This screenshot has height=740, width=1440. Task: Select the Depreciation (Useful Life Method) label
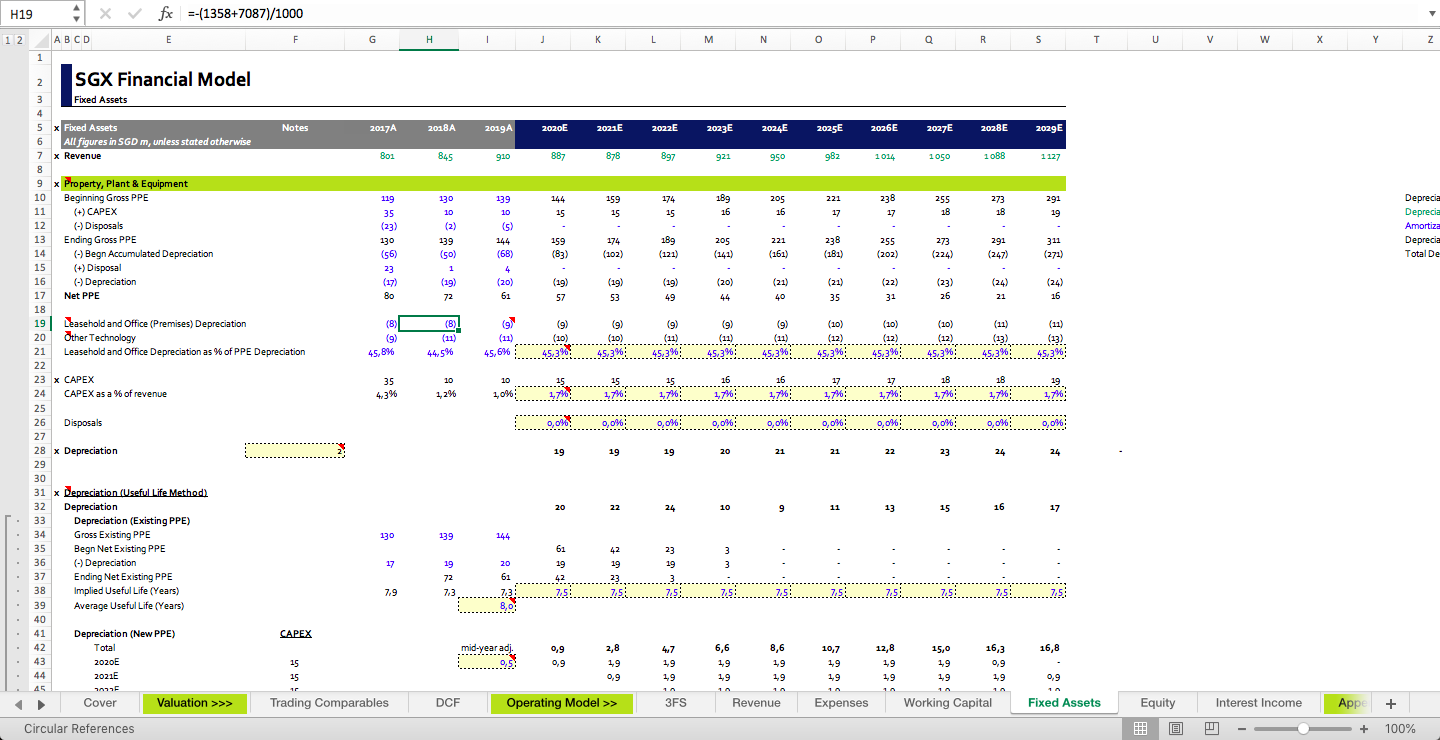coord(136,493)
